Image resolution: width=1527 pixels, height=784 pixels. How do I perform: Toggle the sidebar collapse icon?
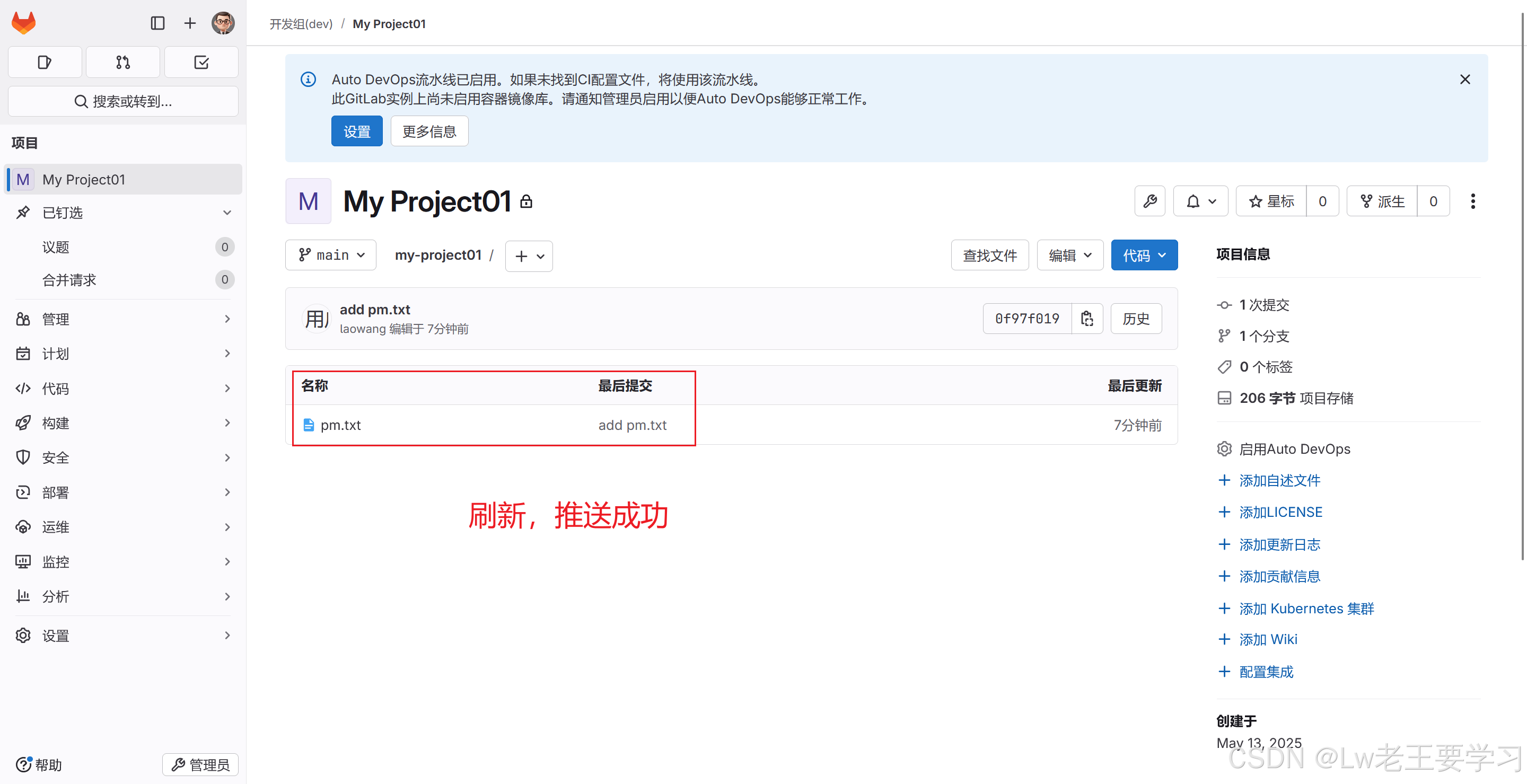[x=157, y=23]
